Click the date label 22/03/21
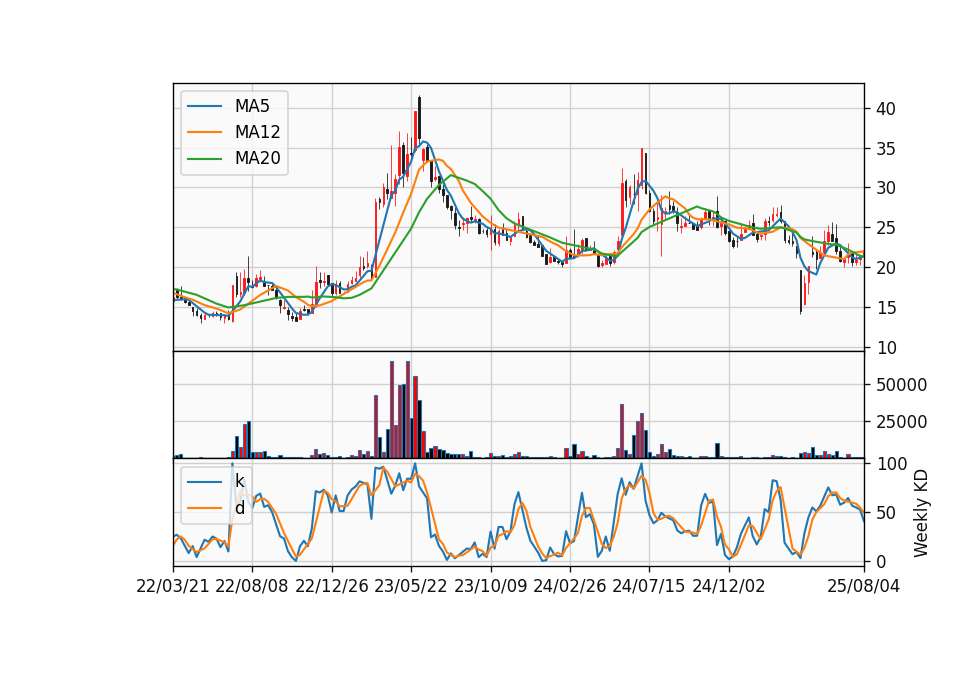960x690 pixels. point(173,586)
